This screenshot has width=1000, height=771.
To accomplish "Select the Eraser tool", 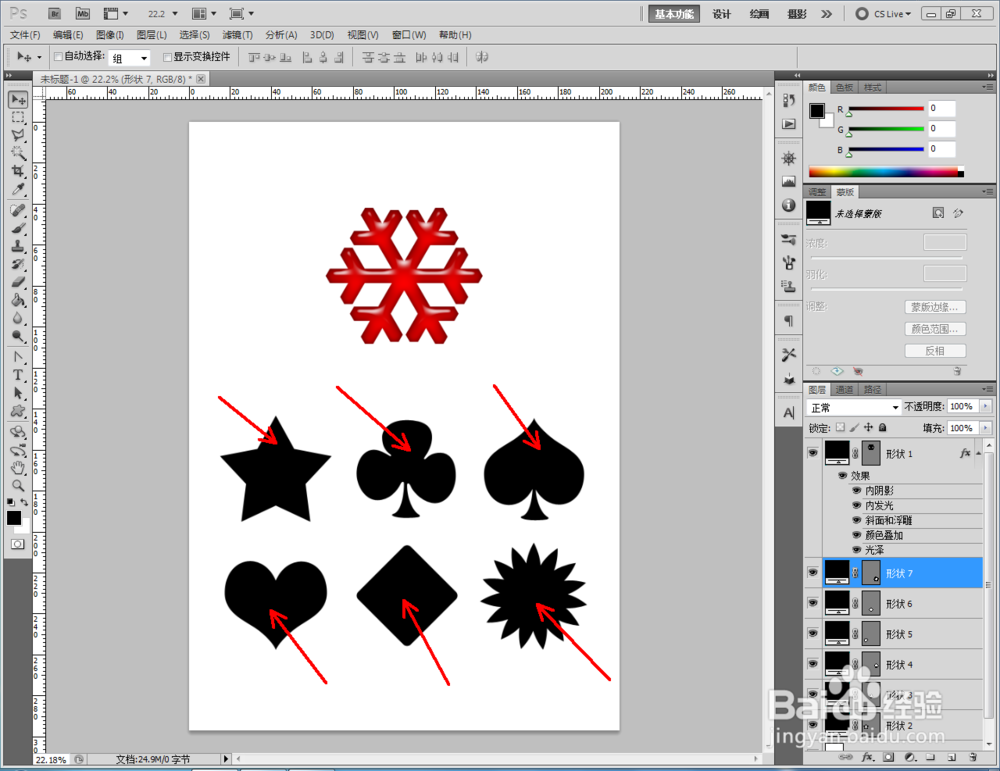I will point(18,282).
